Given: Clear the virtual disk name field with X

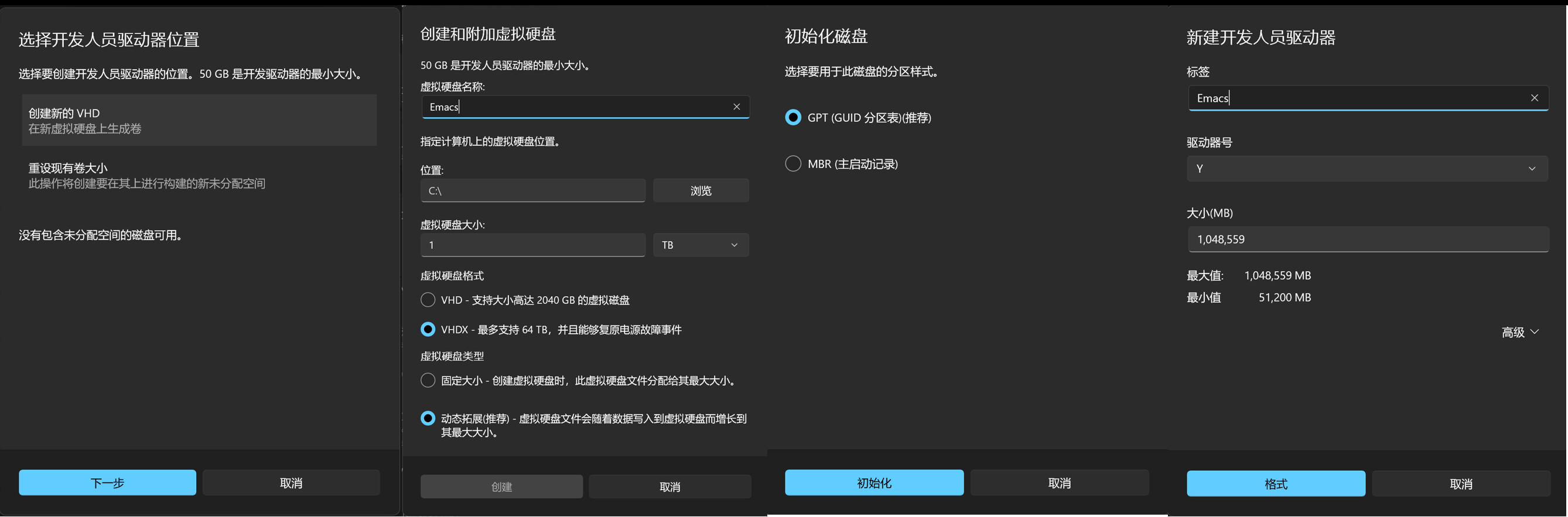Looking at the screenshot, I should click(736, 107).
